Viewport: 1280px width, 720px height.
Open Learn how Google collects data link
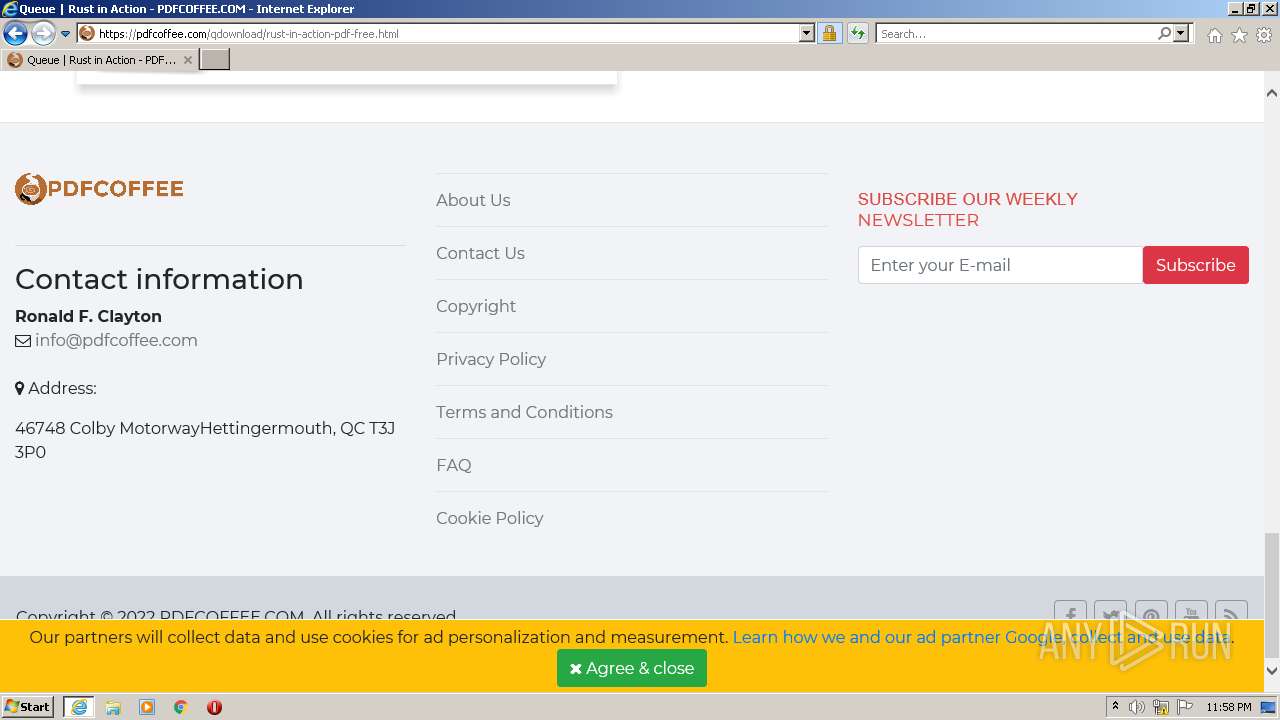[x=982, y=637]
